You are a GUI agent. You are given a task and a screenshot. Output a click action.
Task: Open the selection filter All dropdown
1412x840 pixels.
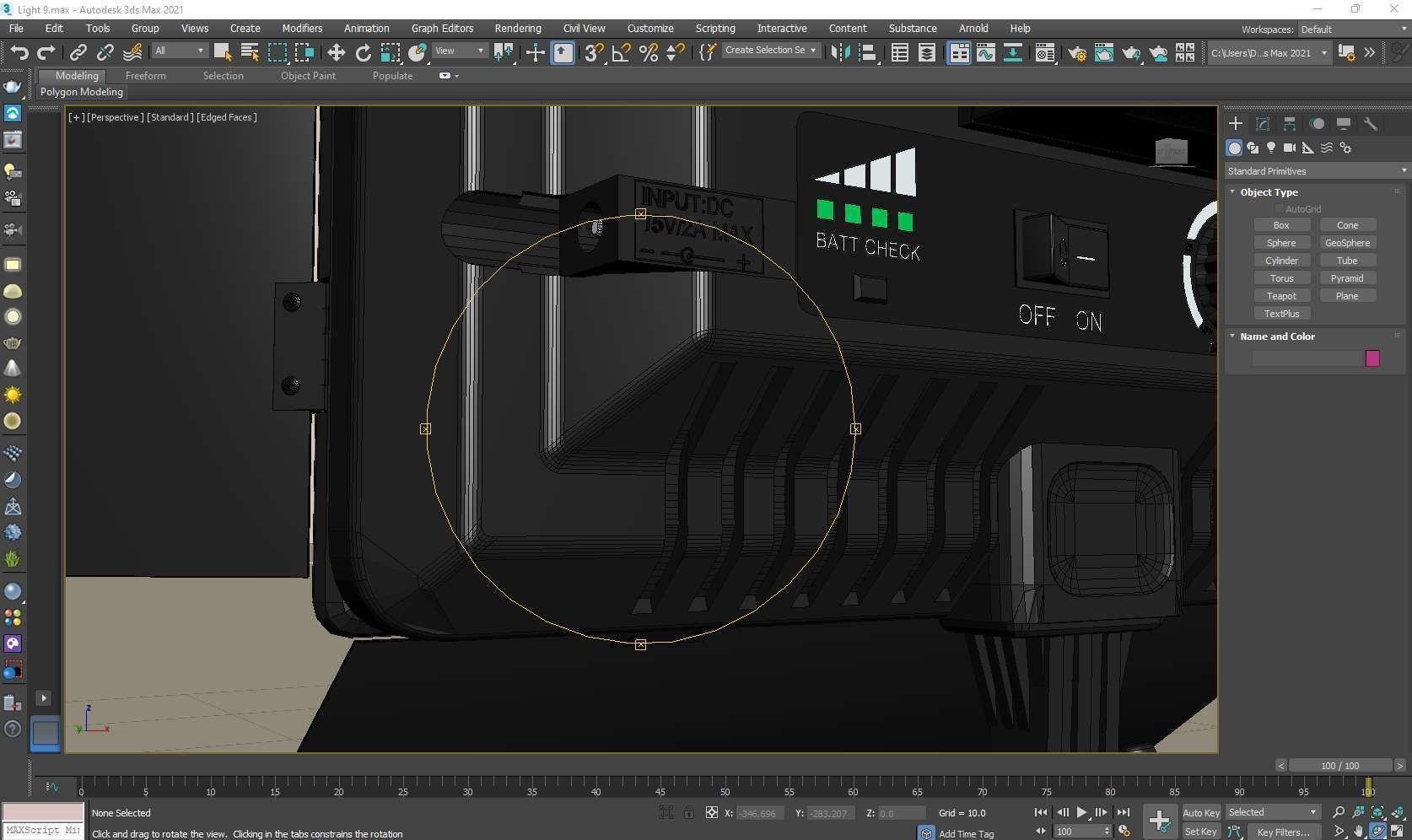[x=179, y=51]
